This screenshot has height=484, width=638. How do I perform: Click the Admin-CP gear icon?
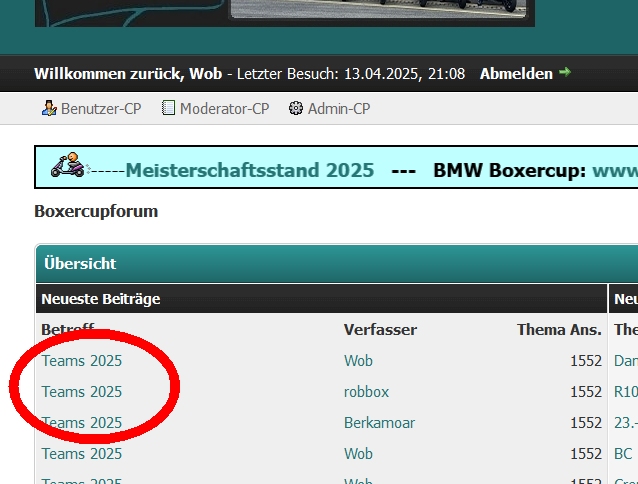click(x=295, y=109)
